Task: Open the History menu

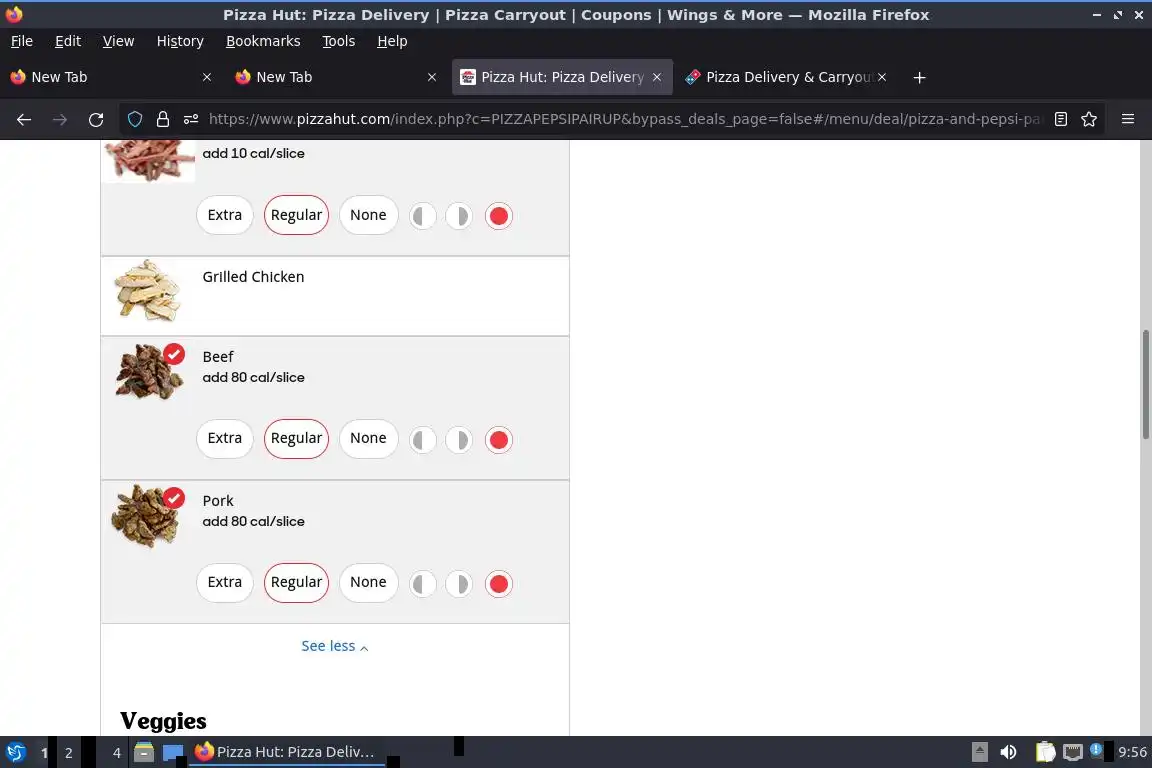Action: (x=180, y=41)
